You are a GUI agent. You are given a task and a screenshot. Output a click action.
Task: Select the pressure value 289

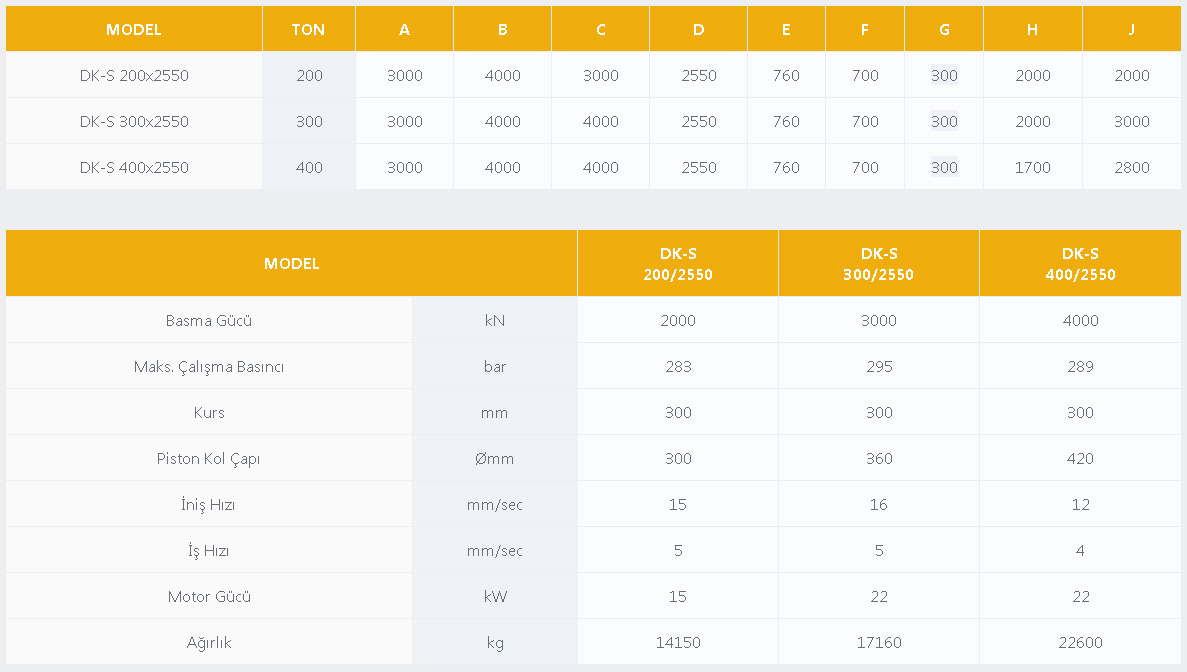point(1080,367)
